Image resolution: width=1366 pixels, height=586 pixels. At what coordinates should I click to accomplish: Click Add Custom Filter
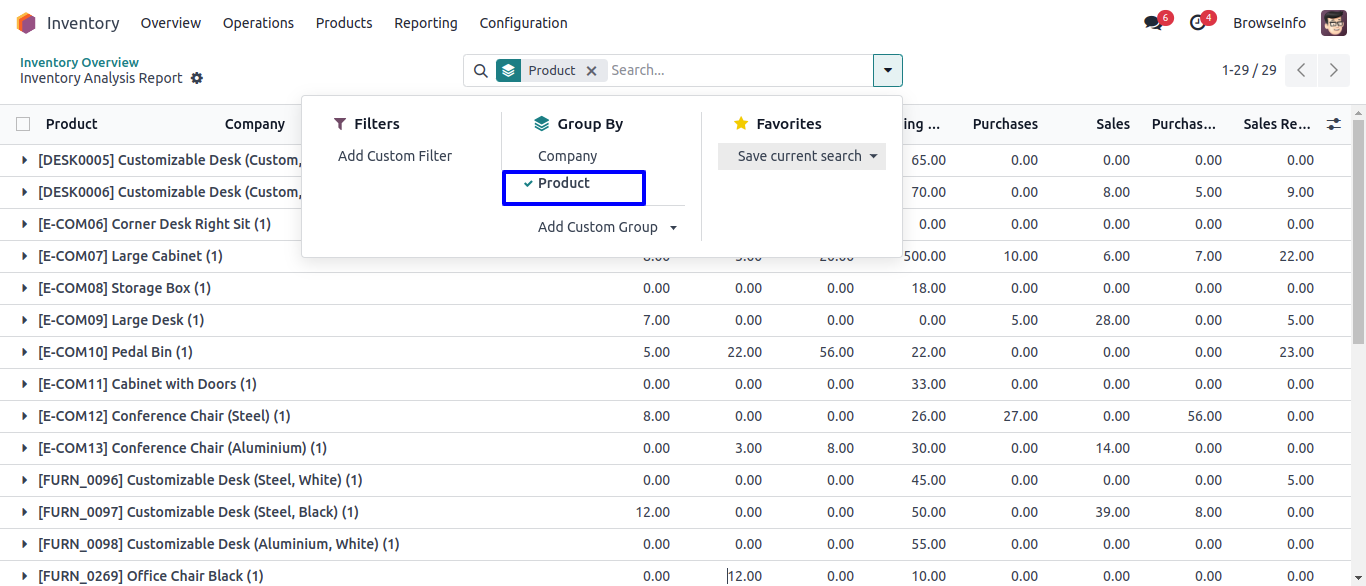[x=395, y=156]
